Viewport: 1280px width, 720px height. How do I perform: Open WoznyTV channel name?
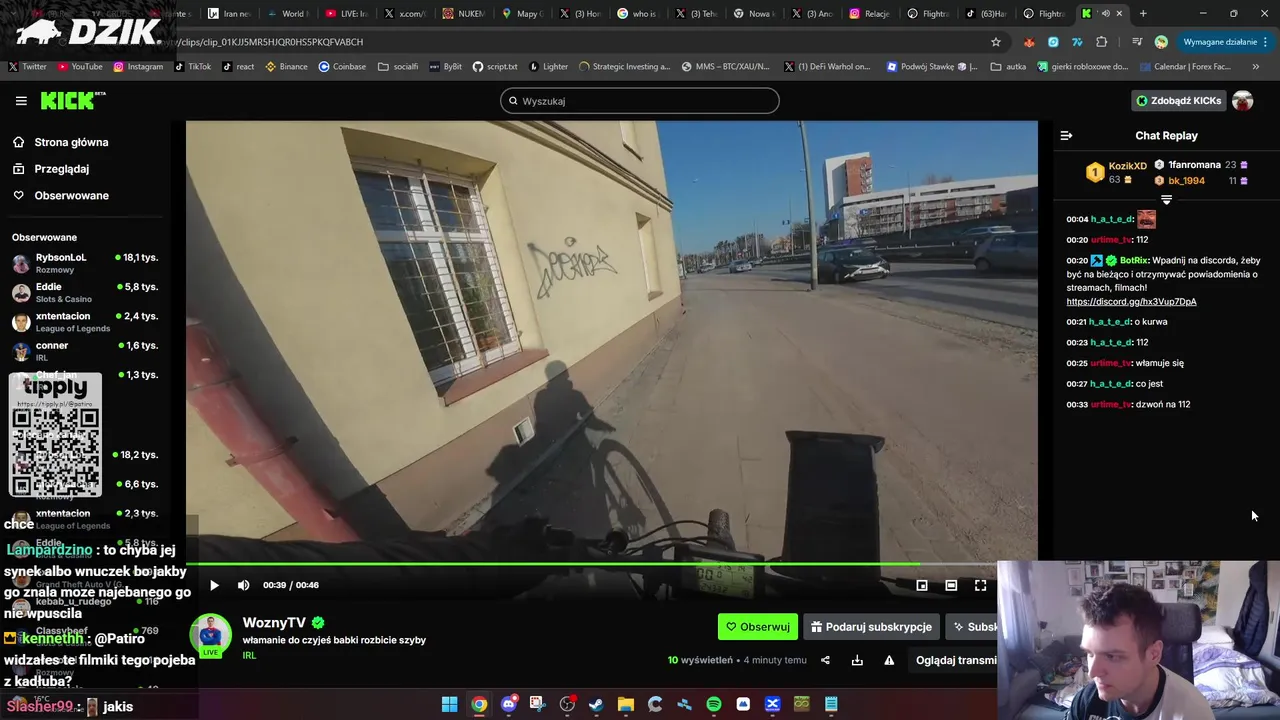pos(274,623)
